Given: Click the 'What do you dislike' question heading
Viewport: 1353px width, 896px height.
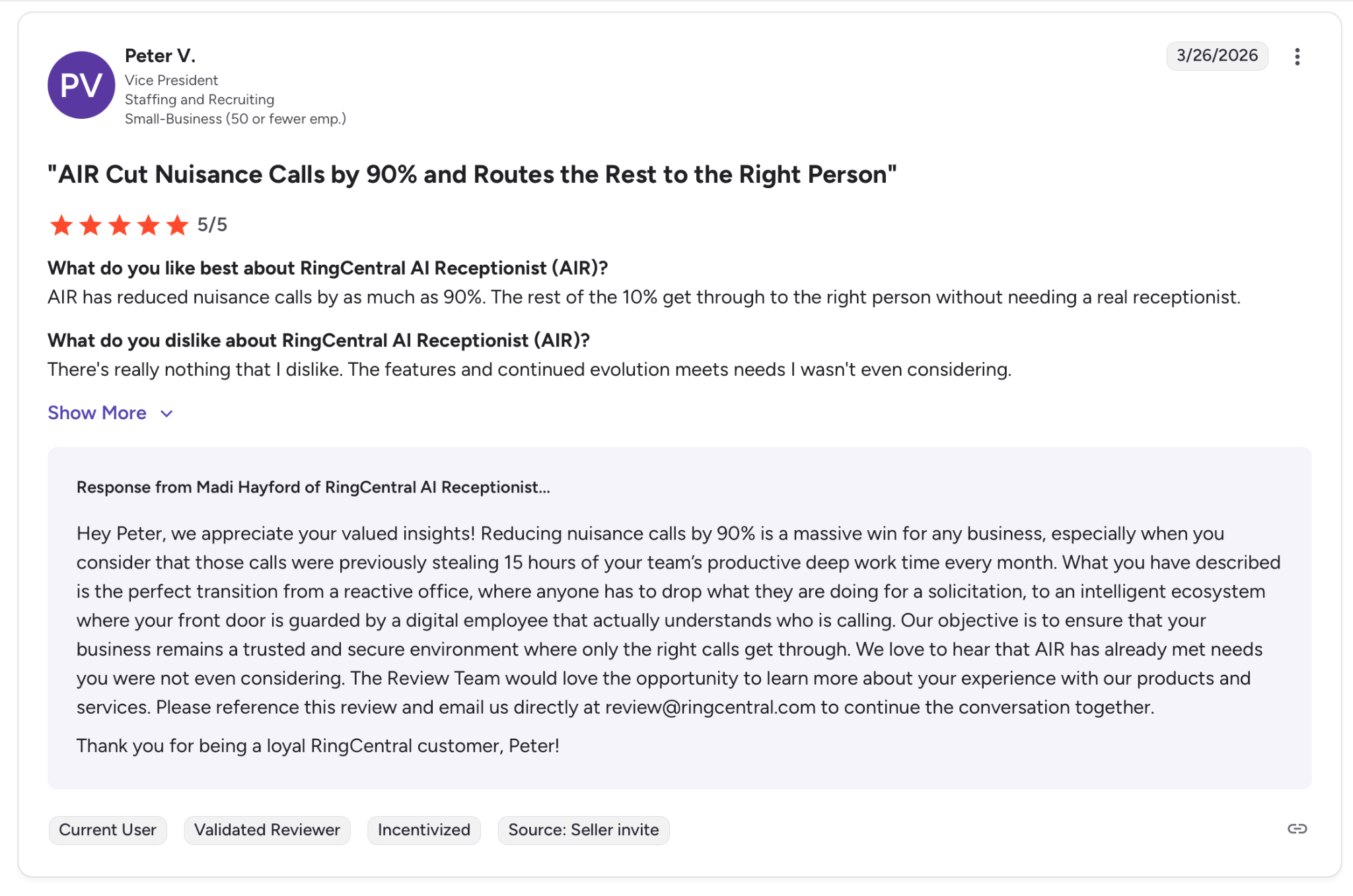Looking at the screenshot, I should [x=318, y=340].
